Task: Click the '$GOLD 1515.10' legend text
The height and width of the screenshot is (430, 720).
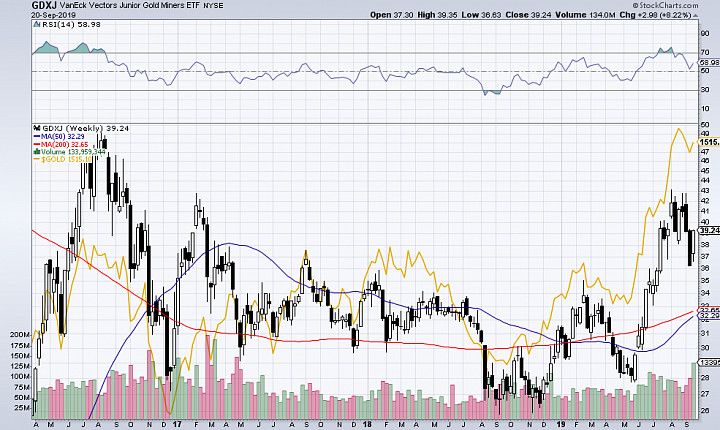Action: click(67, 159)
